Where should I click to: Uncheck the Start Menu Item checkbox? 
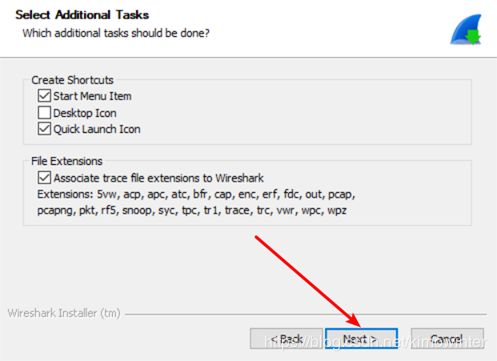pos(44,96)
